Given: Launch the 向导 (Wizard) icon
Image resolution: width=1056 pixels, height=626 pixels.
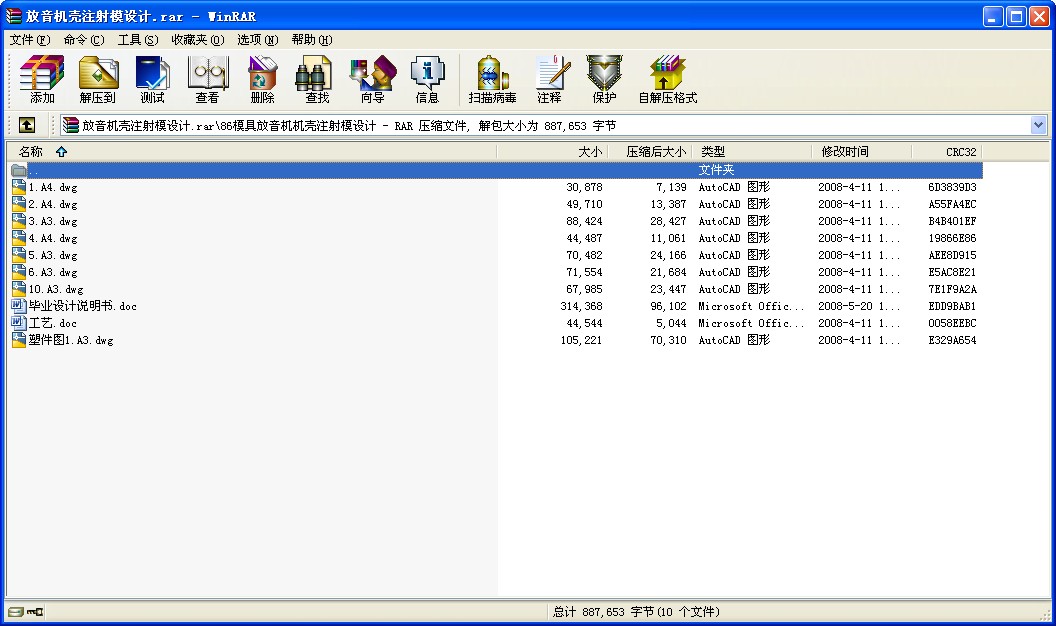Looking at the screenshot, I should [371, 79].
